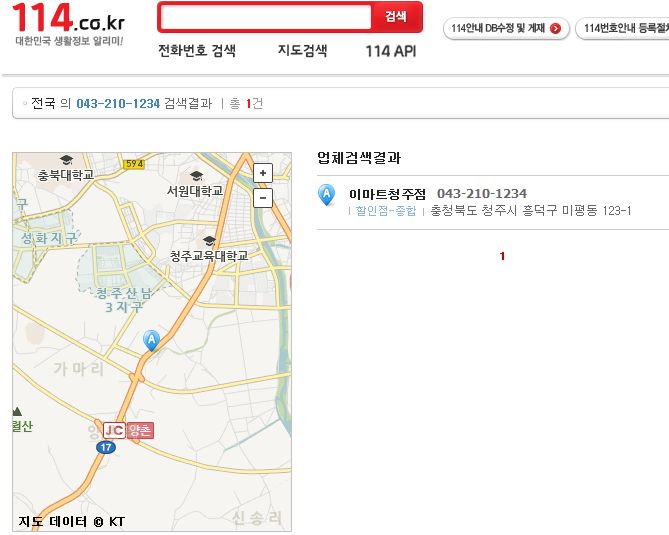The width and height of the screenshot is (669, 535).
Task: Open the 할인점-종합 category link
Action: [386, 211]
